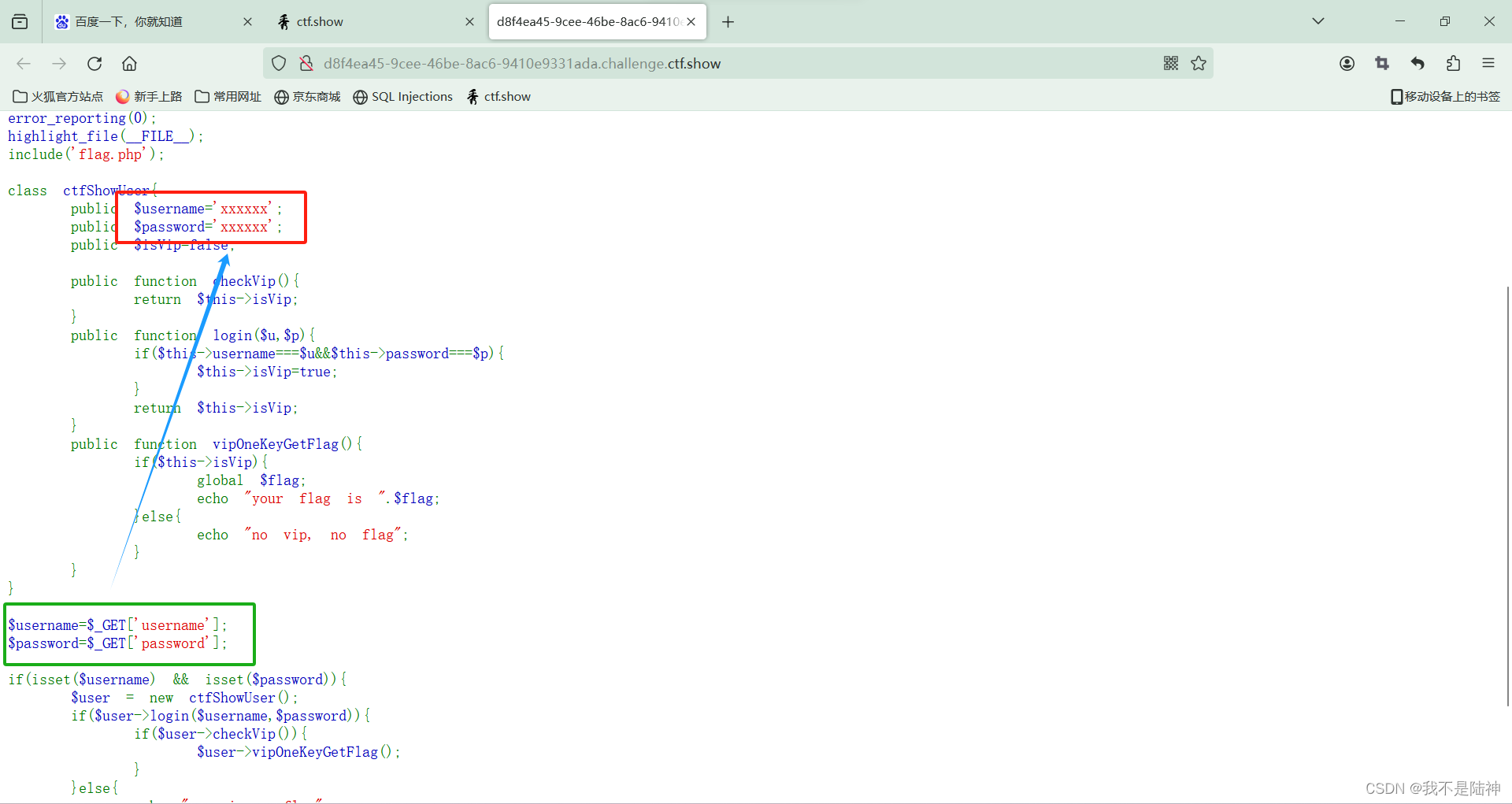Expand the list all tabs dropdown
This screenshot has height=804, width=1512.
point(1317,21)
